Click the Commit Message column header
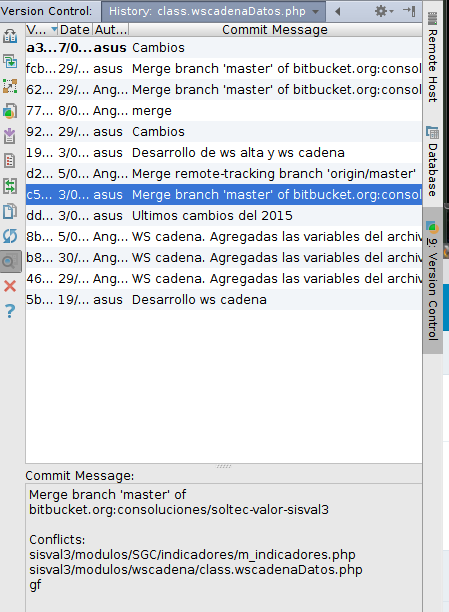 (275, 30)
